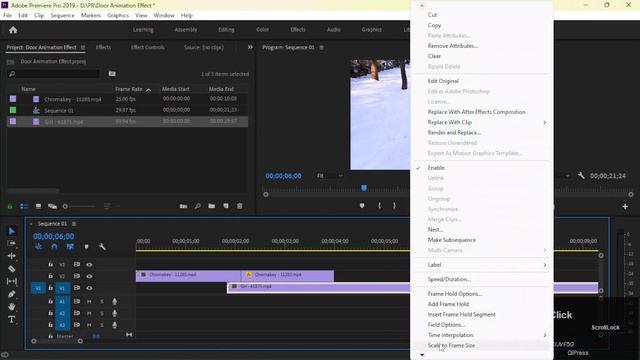Image resolution: width=640 pixels, height=360 pixels.
Task: Select the Track Select Forward tool
Action: coord(12,243)
